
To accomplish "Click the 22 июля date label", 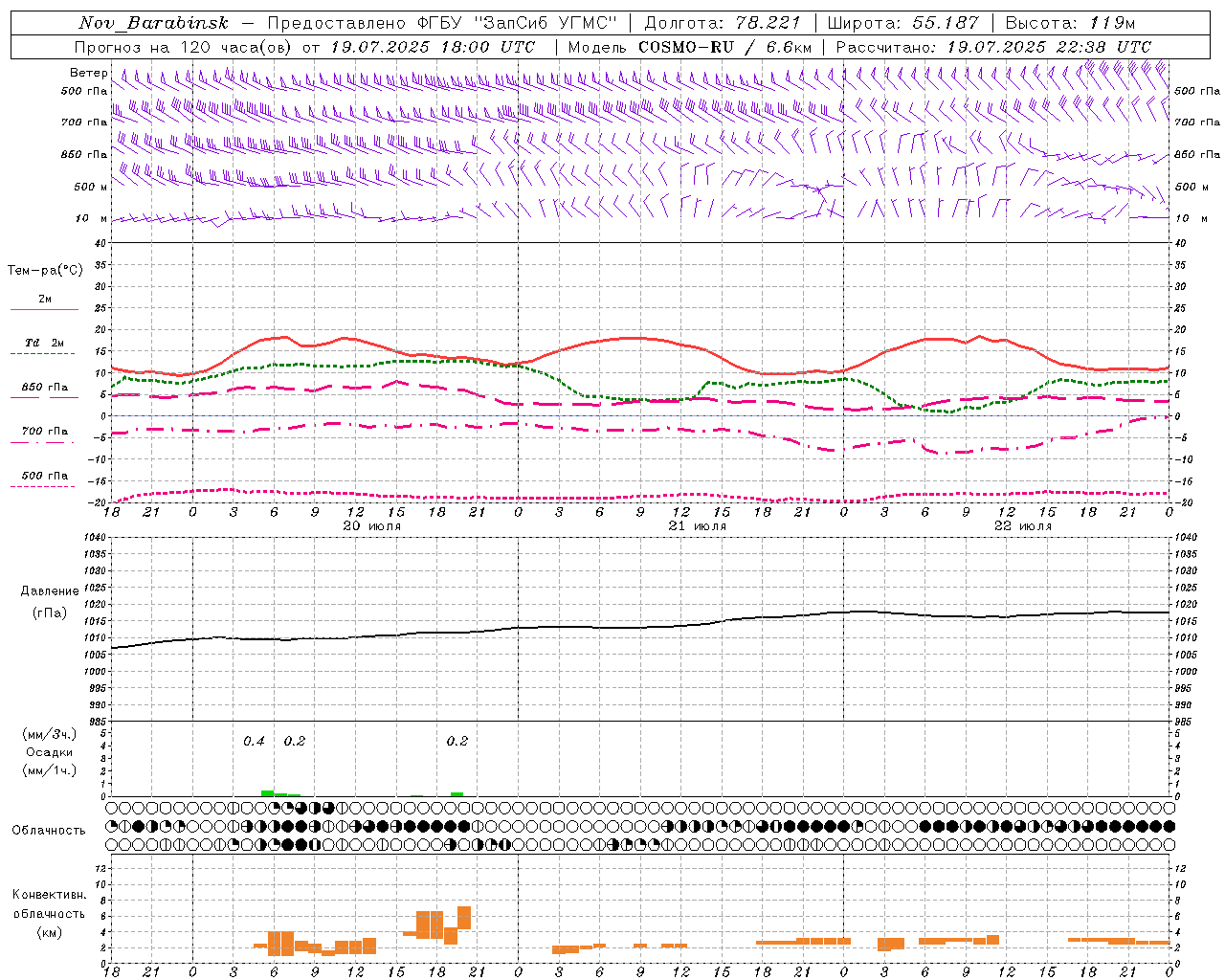I will (1023, 526).
